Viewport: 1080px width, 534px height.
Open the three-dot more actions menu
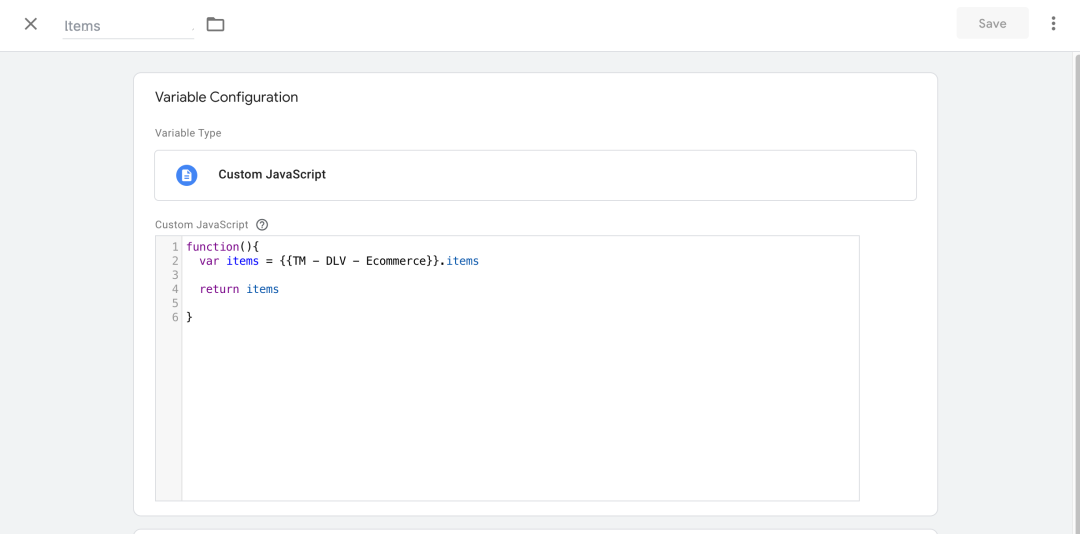[x=1052, y=23]
